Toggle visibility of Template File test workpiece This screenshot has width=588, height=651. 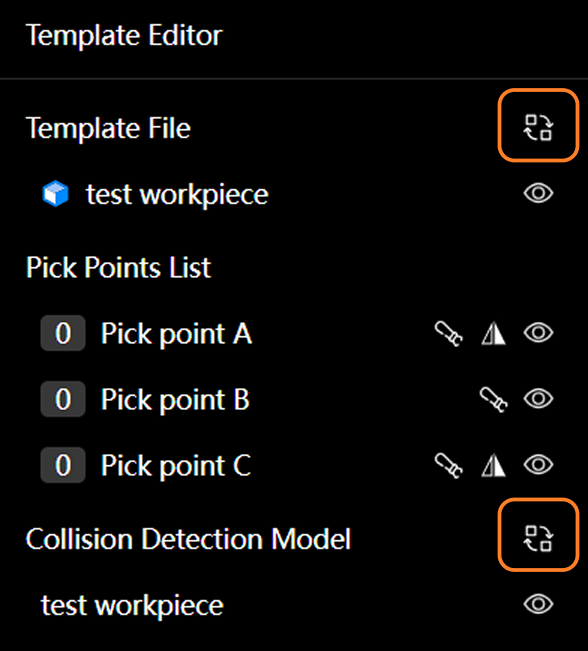[x=538, y=193]
